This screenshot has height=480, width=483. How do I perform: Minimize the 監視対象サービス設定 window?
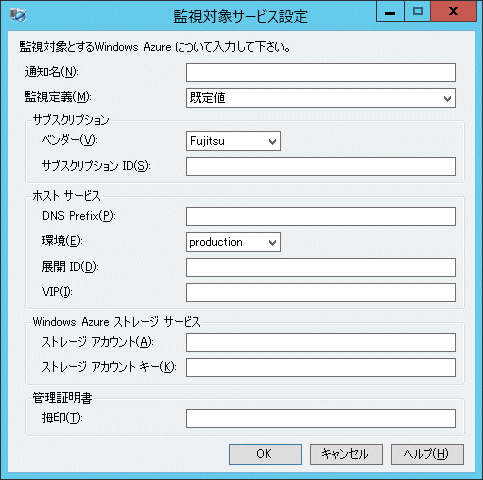pyautogui.click(x=390, y=12)
